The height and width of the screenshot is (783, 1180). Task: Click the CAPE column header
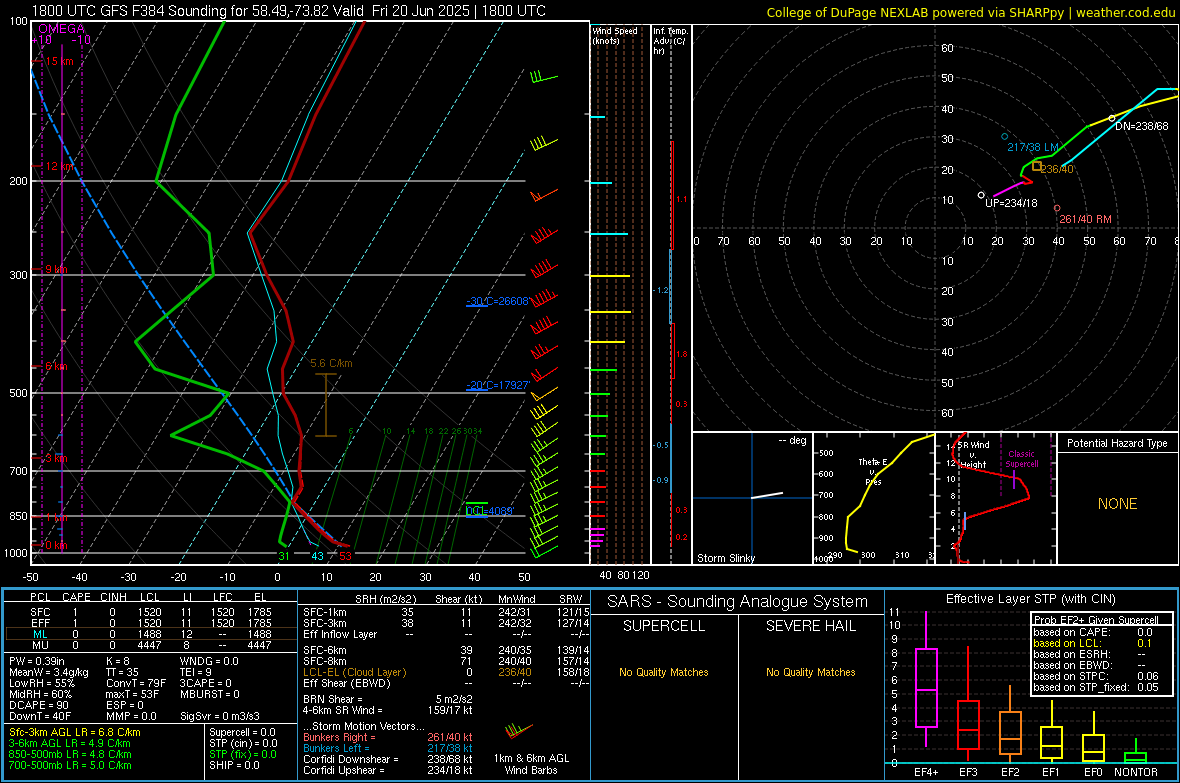76,598
